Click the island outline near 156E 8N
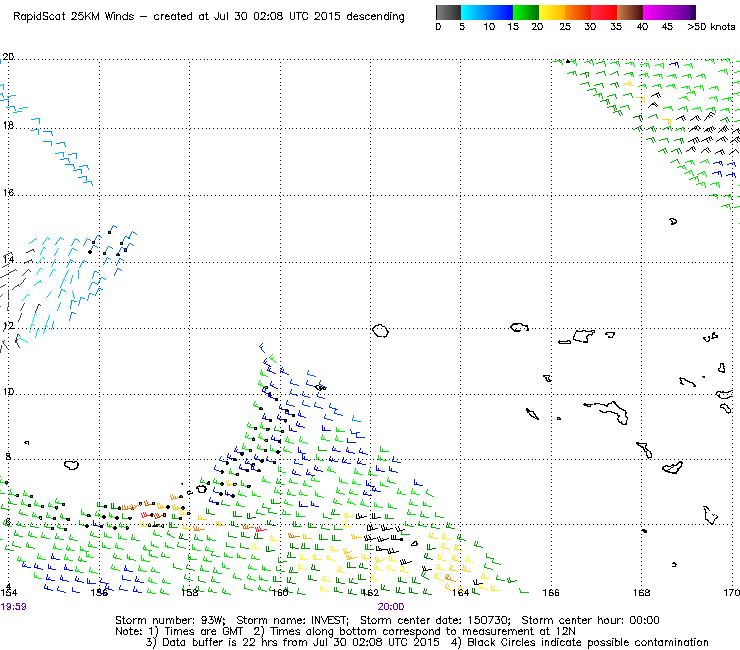The width and height of the screenshot is (740, 650). click(x=71, y=465)
